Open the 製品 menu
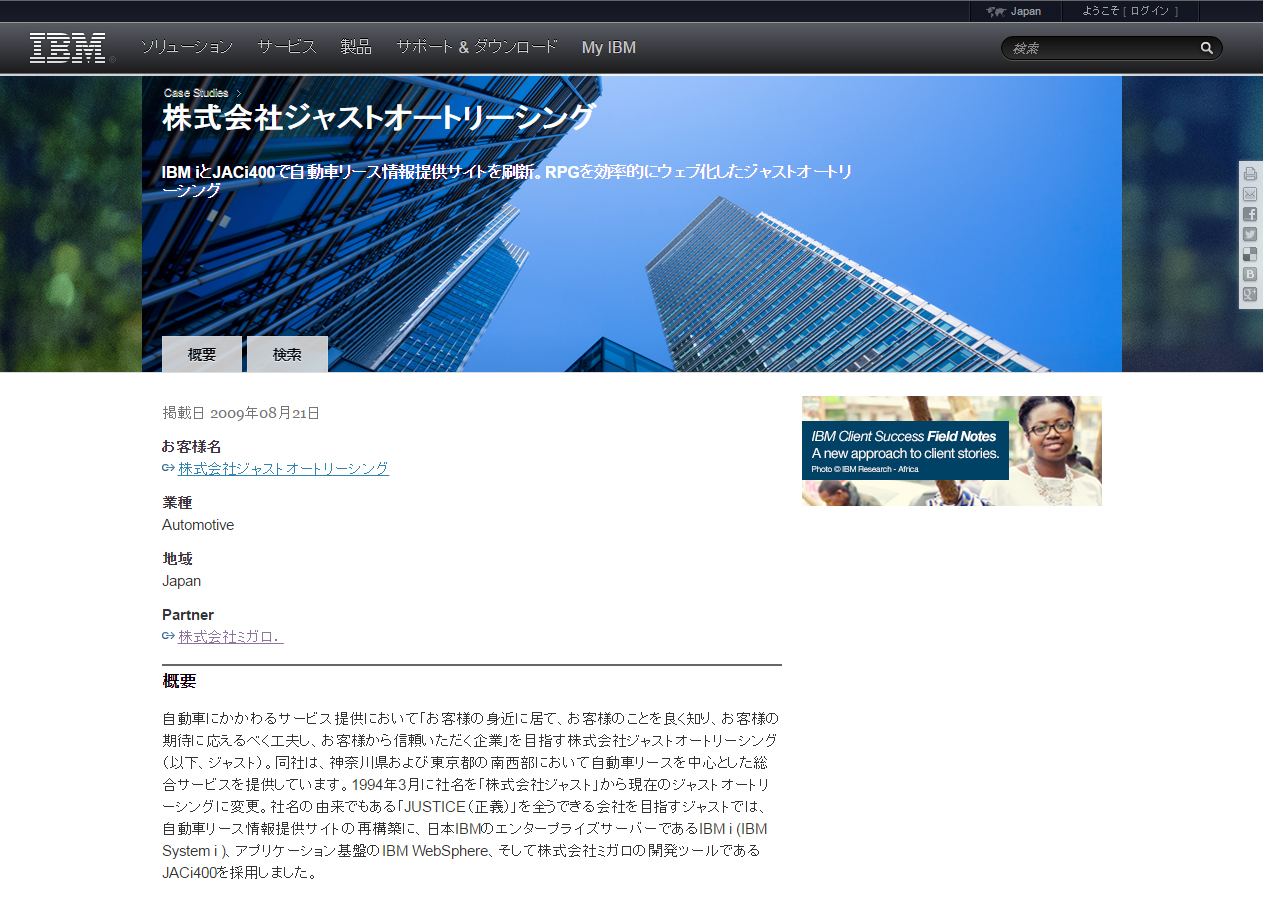The image size is (1263, 897). [x=356, y=47]
